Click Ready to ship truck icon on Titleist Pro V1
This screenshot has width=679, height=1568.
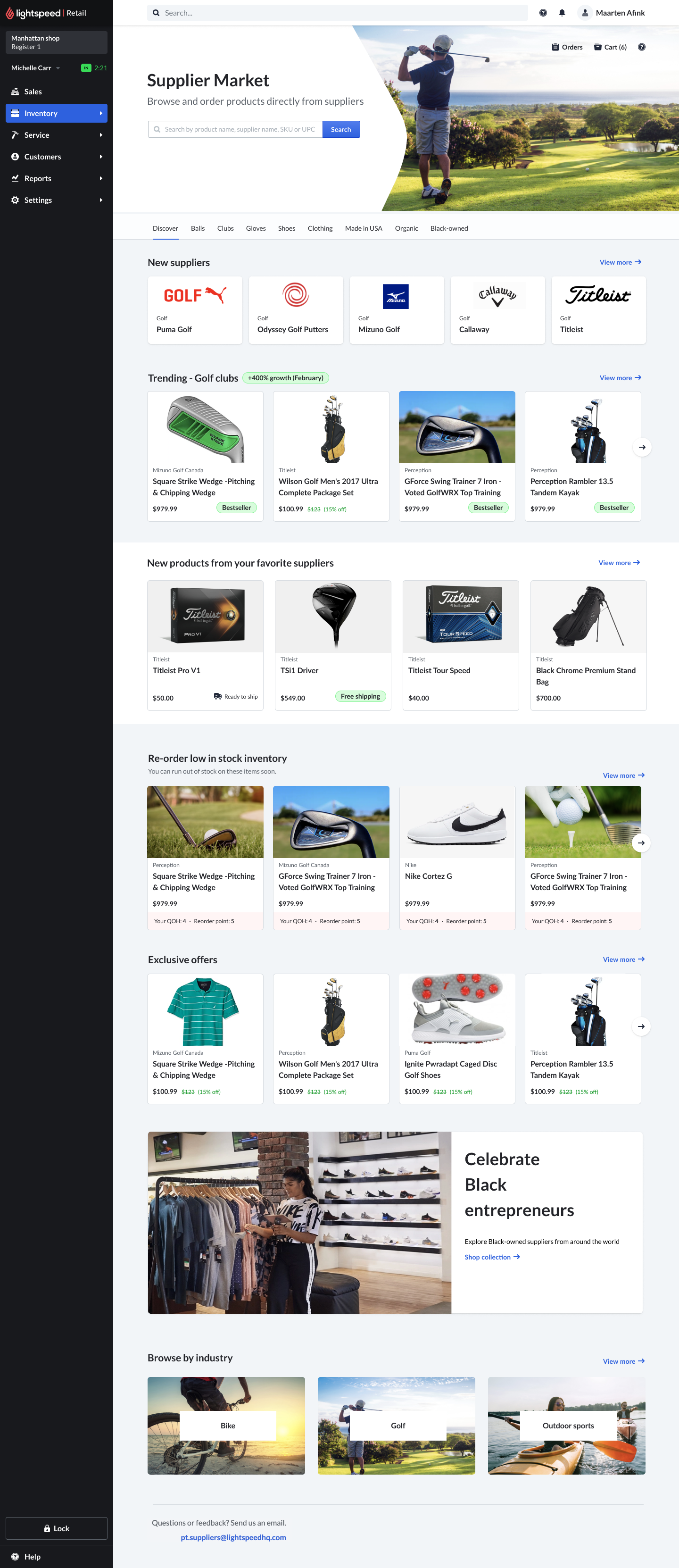coord(218,696)
